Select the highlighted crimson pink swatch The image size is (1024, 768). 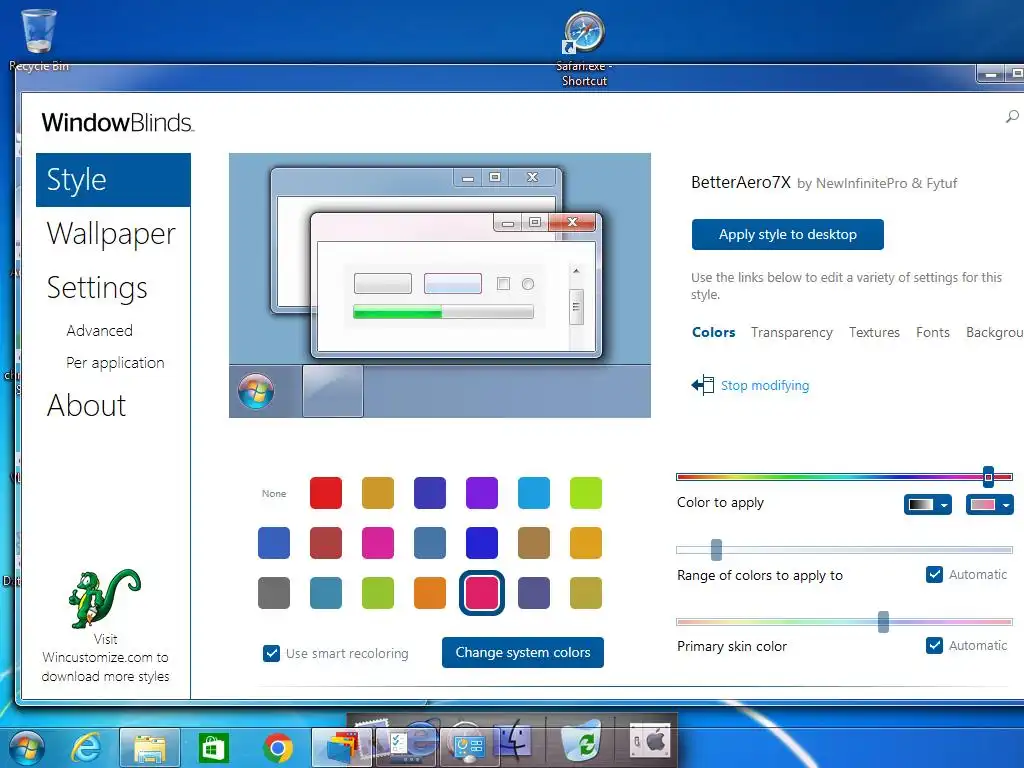coord(482,593)
